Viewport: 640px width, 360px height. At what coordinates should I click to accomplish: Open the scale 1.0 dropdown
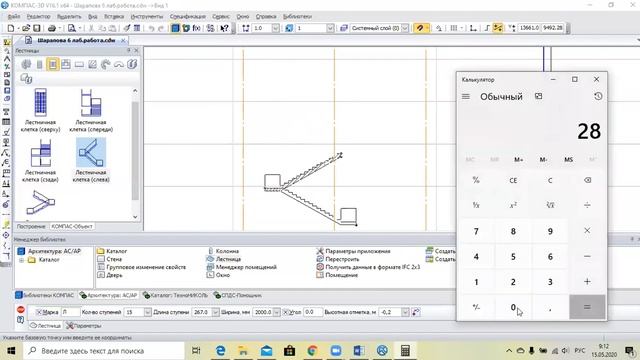(x=276, y=28)
